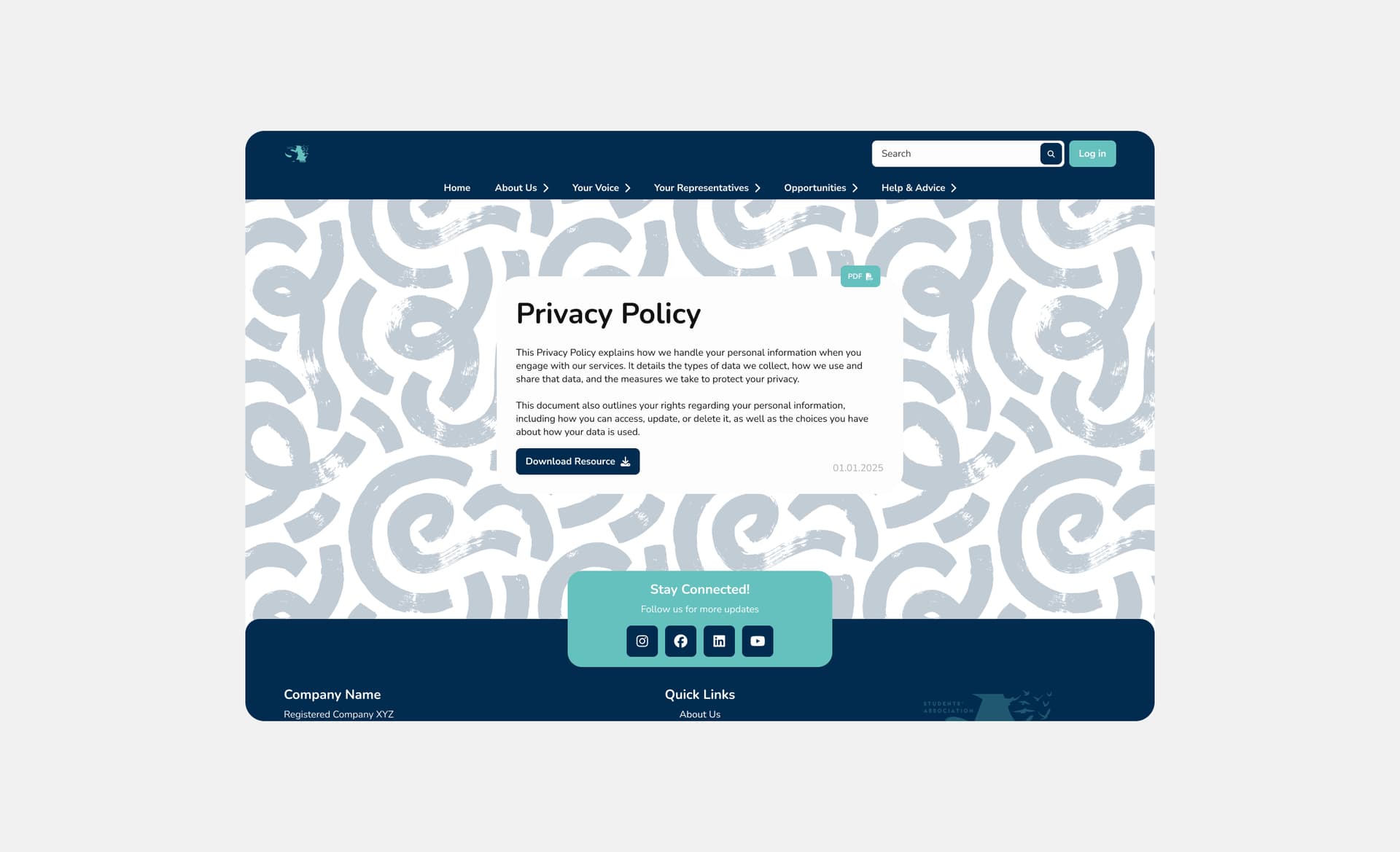
Task: Click the LinkedIn icon in Stay Connected
Action: pyautogui.click(x=719, y=641)
